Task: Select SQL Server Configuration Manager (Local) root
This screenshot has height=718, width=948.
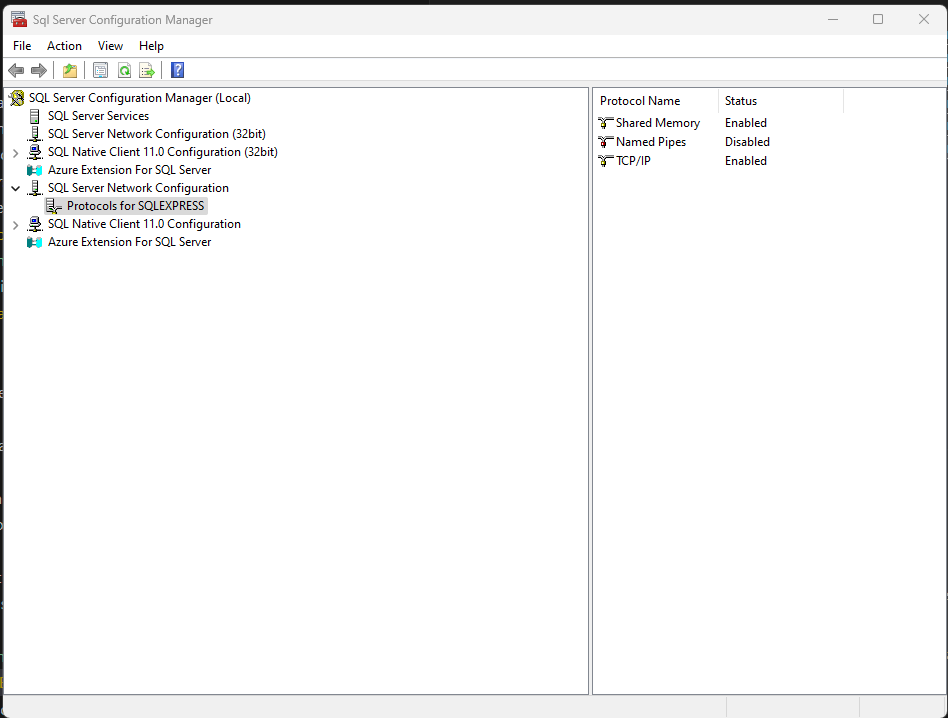Action: coord(140,98)
